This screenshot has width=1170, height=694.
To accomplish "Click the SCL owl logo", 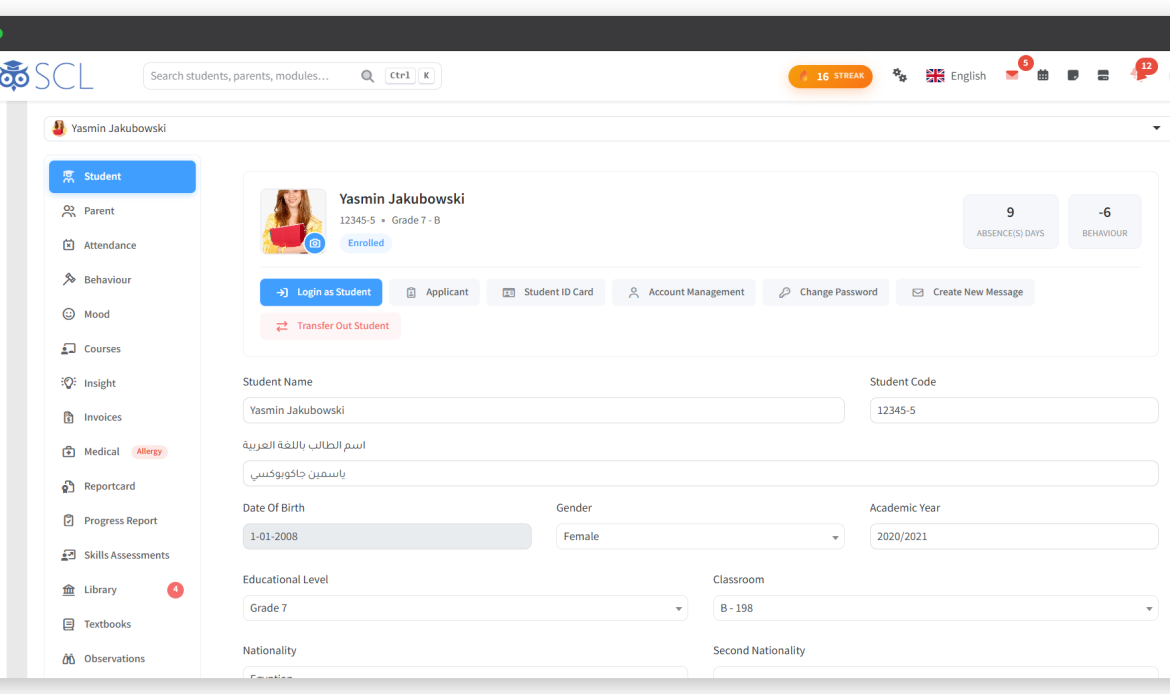I will pos(46,76).
